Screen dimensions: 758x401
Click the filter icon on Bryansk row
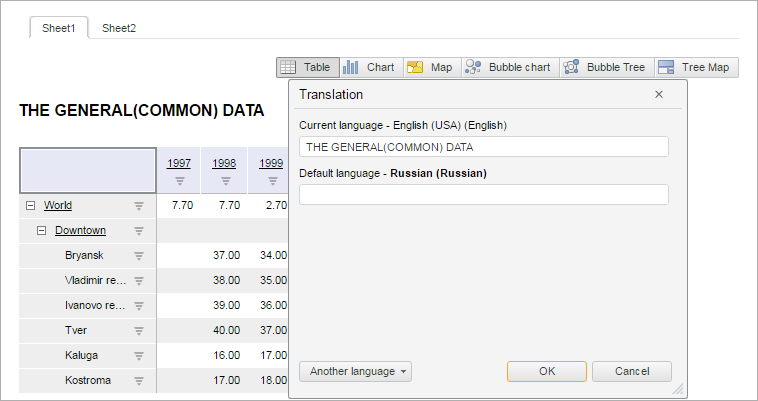tap(140, 256)
